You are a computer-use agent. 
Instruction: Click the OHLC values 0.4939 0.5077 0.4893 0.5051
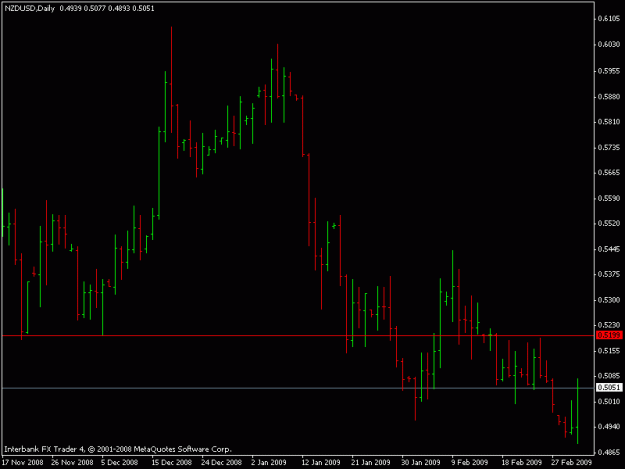tap(107, 8)
